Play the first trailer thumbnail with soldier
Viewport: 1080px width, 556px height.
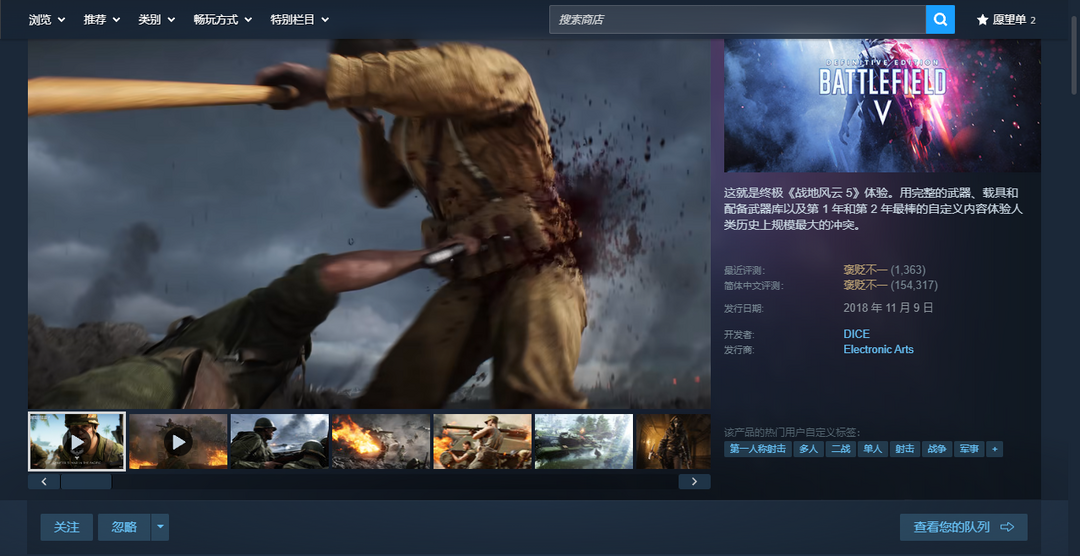(x=76, y=442)
